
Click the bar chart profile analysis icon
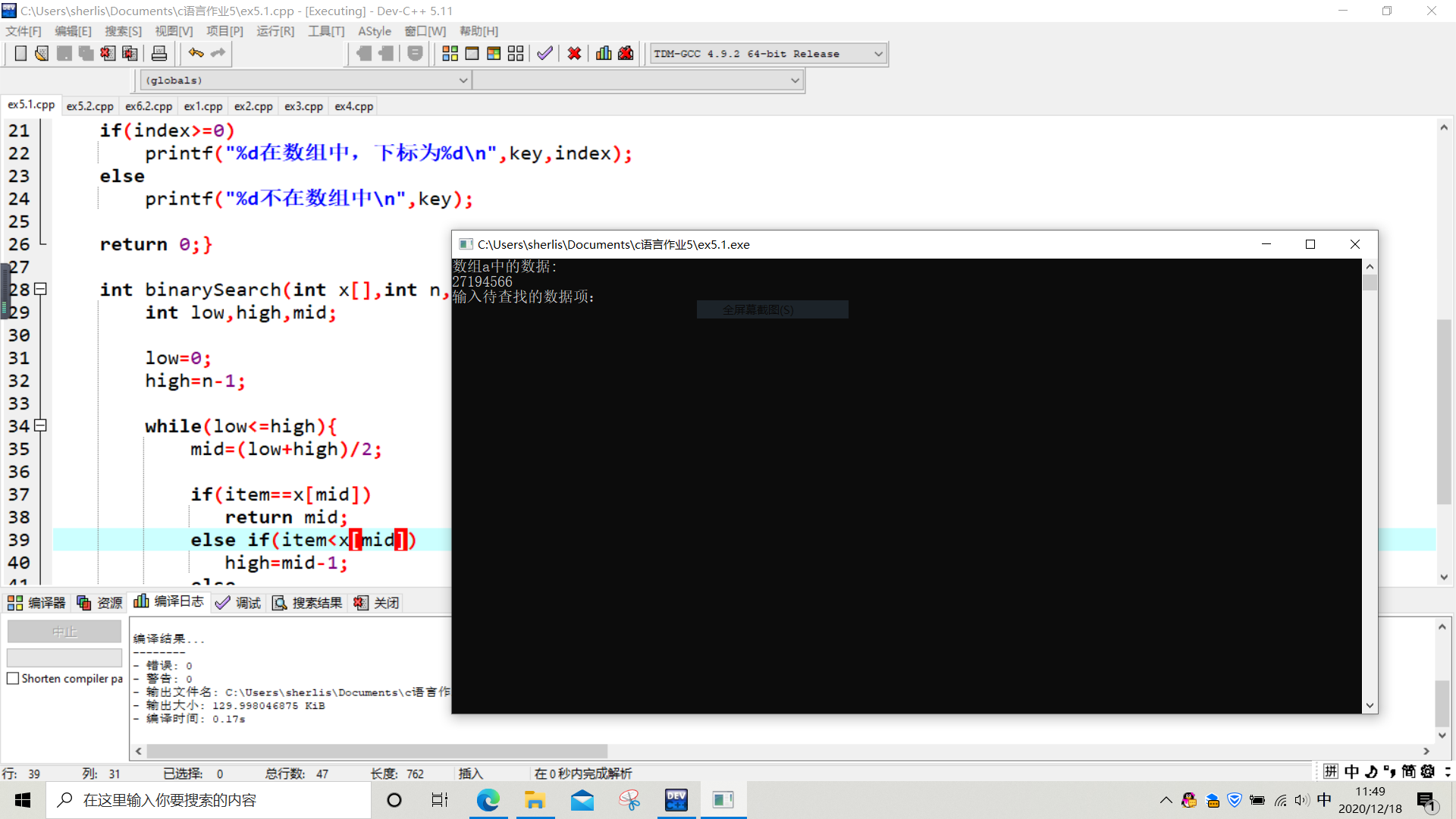point(604,54)
